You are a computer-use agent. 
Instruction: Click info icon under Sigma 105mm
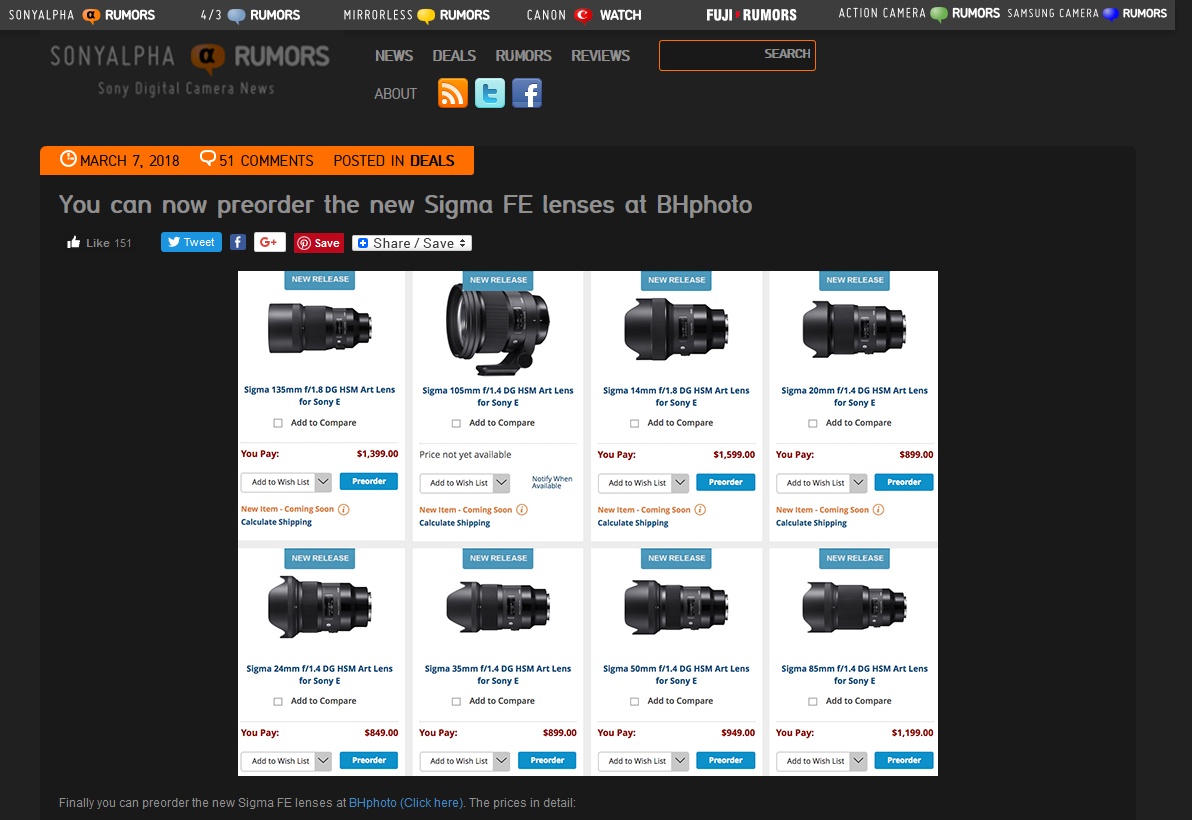[522, 510]
